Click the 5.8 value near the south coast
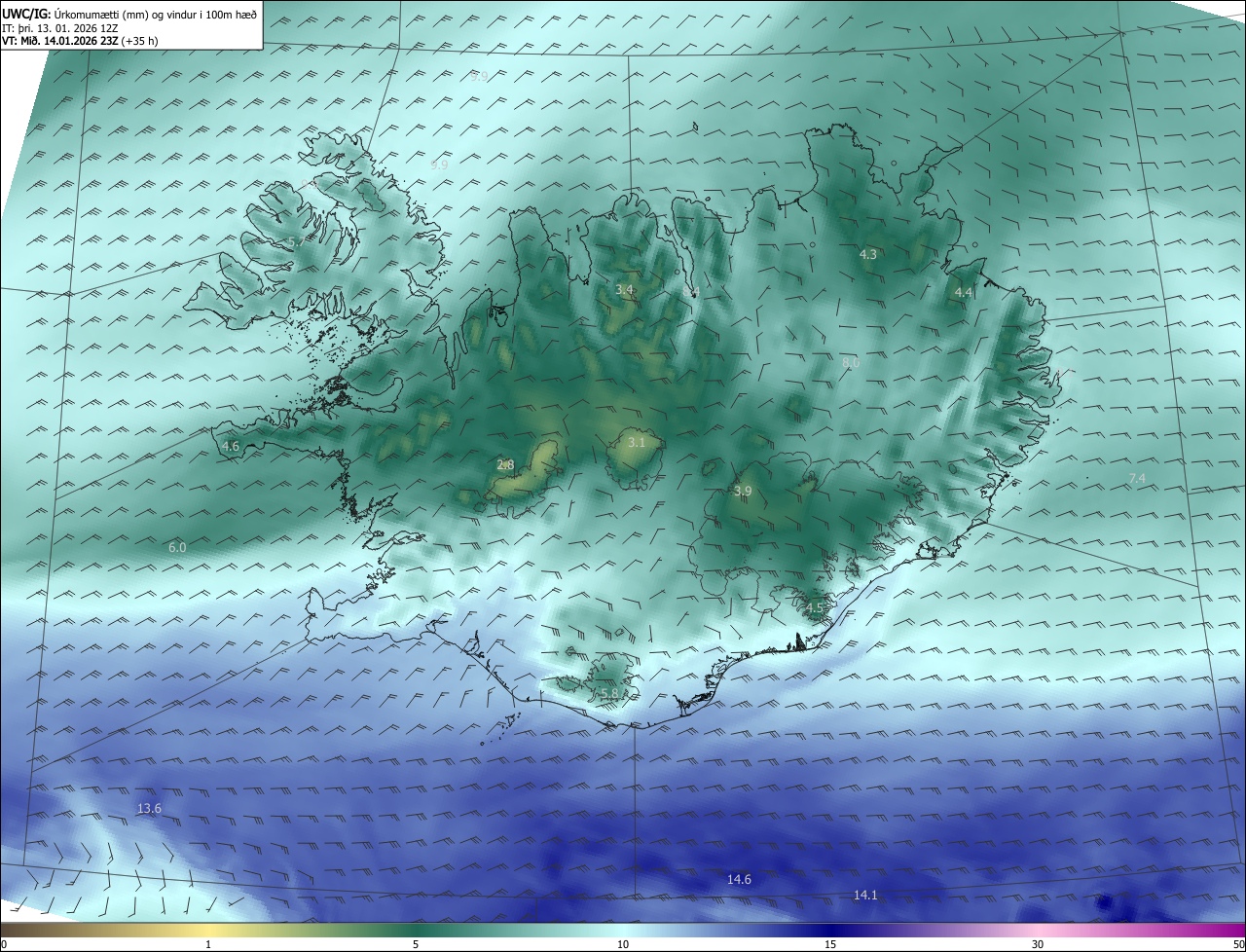The width and height of the screenshot is (1246, 952). click(x=608, y=693)
